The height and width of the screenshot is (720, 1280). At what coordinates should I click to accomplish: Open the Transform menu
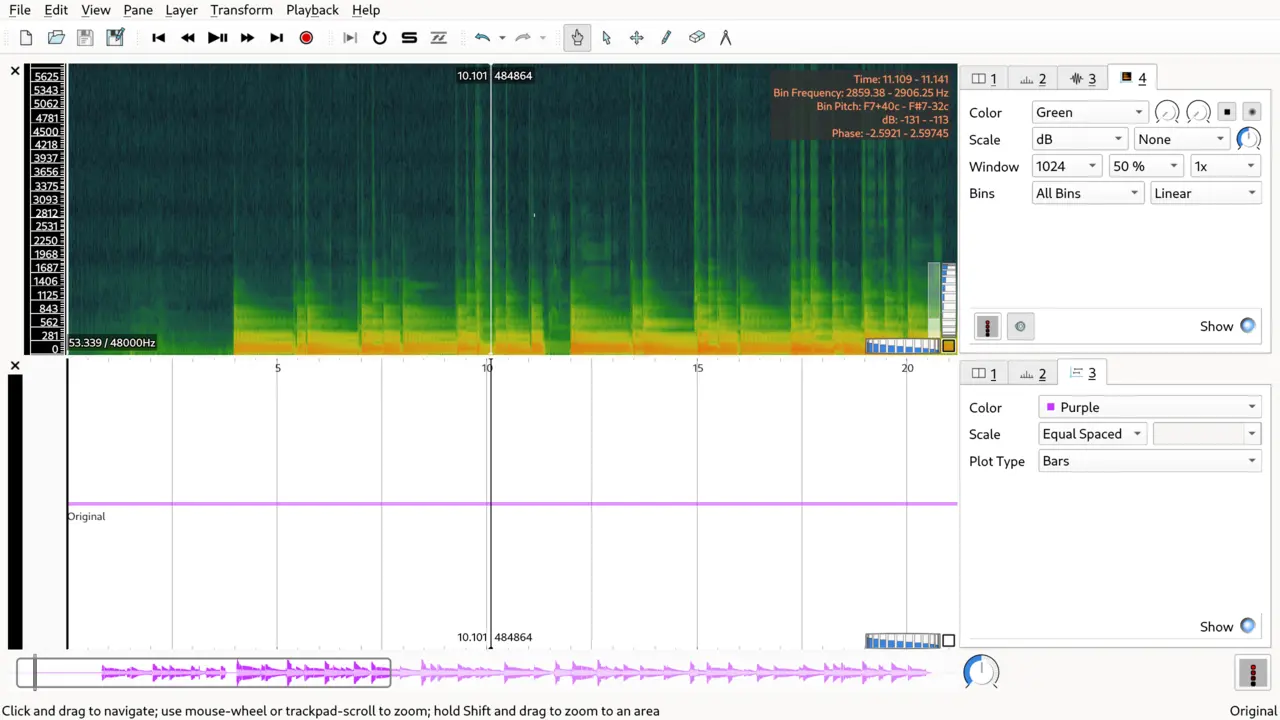(x=241, y=10)
